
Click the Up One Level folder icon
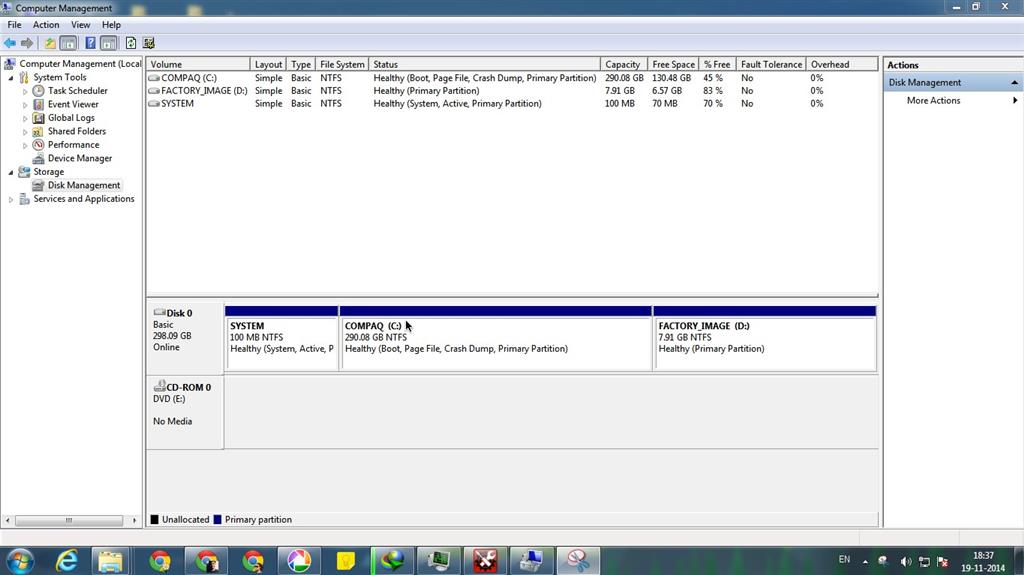point(50,43)
